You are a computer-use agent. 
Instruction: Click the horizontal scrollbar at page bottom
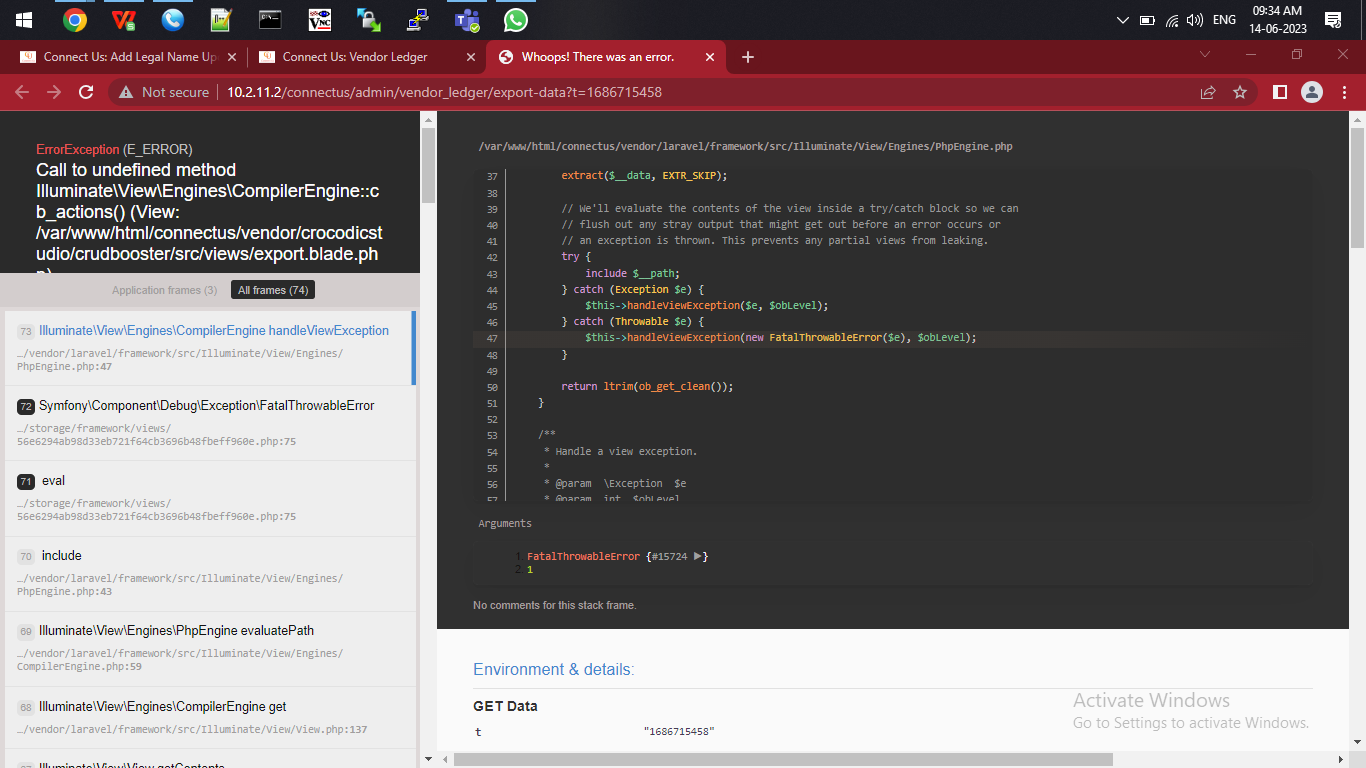click(783, 759)
